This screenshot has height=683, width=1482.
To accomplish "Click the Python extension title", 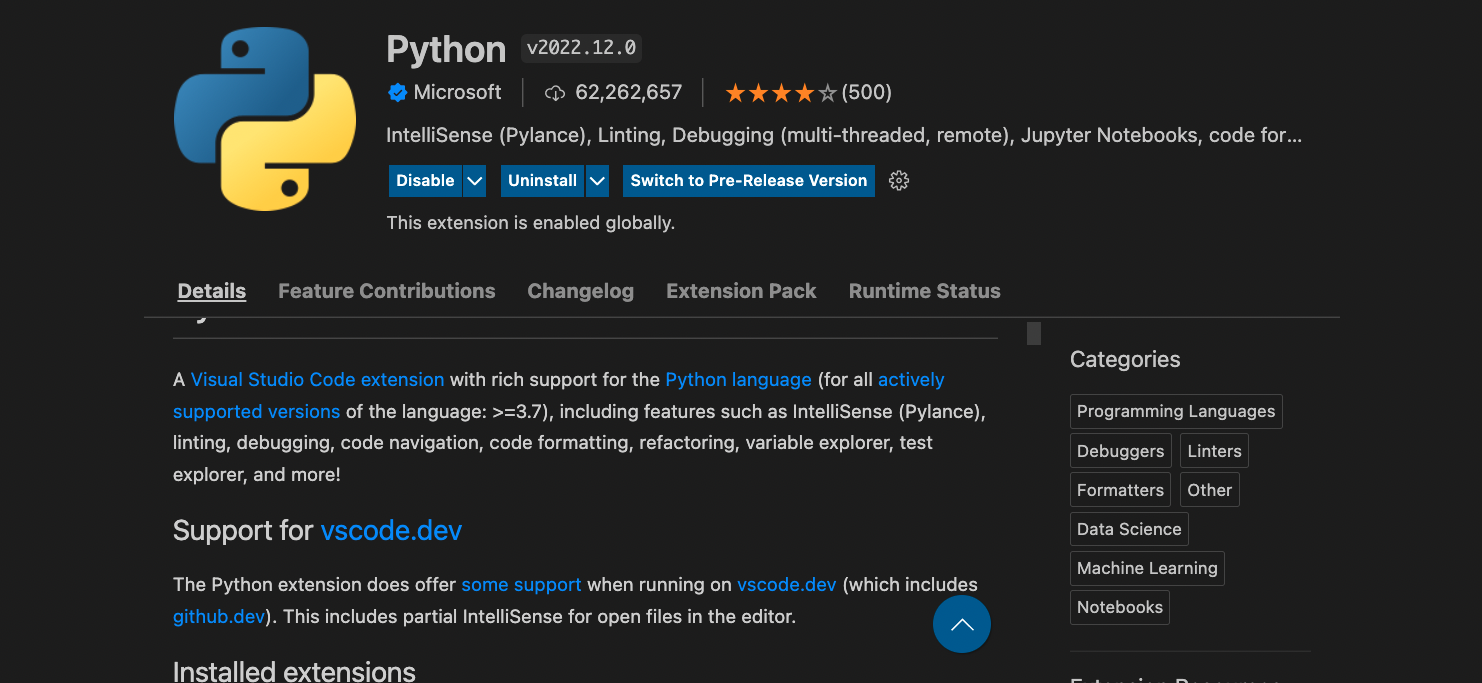I will click(x=446, y=49).
